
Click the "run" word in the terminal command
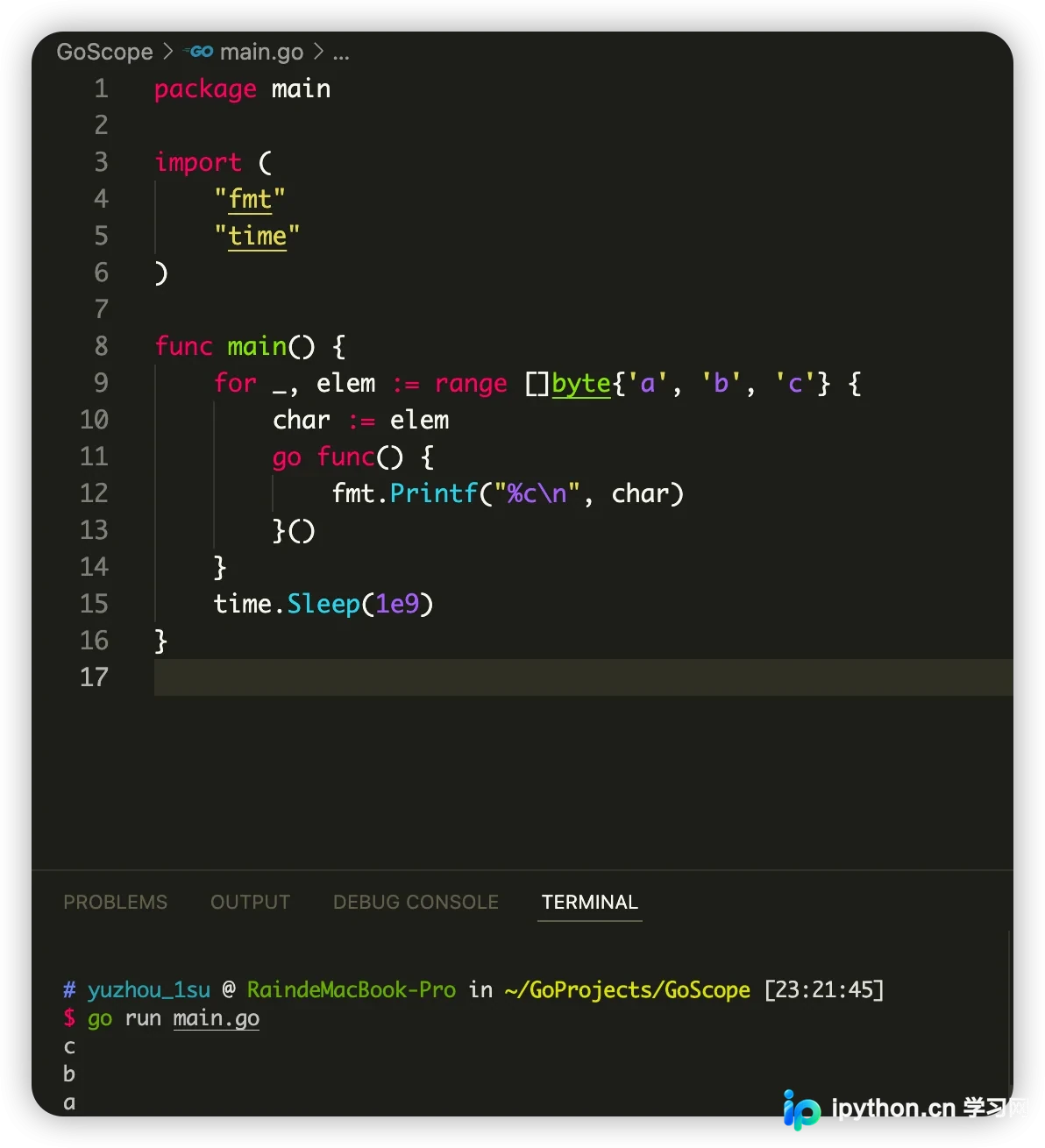coord(143,1018)
